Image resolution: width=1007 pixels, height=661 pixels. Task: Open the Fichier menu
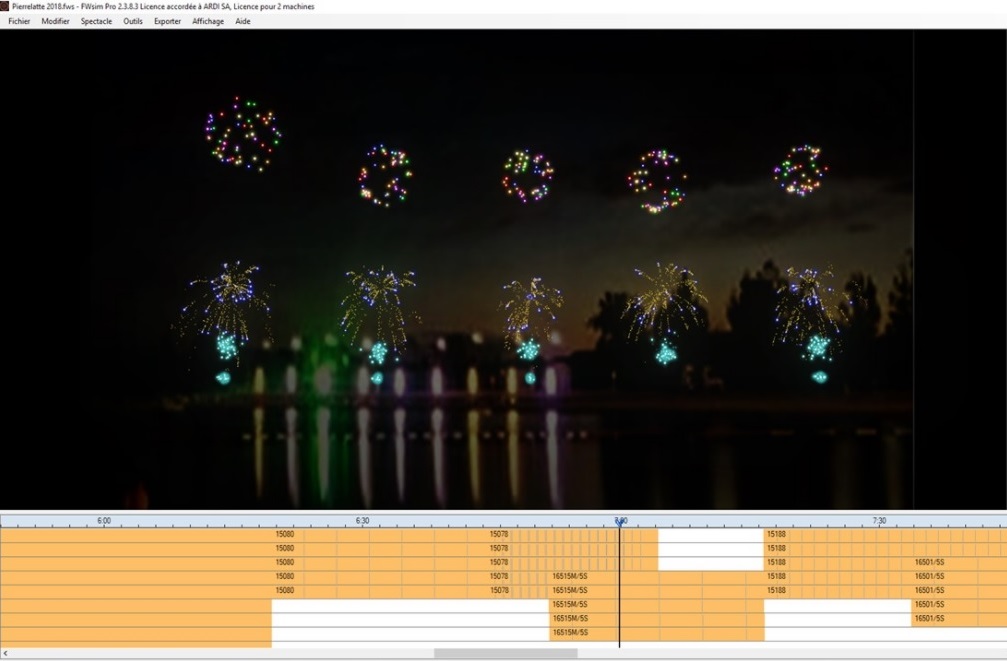(x=19, y=21)
